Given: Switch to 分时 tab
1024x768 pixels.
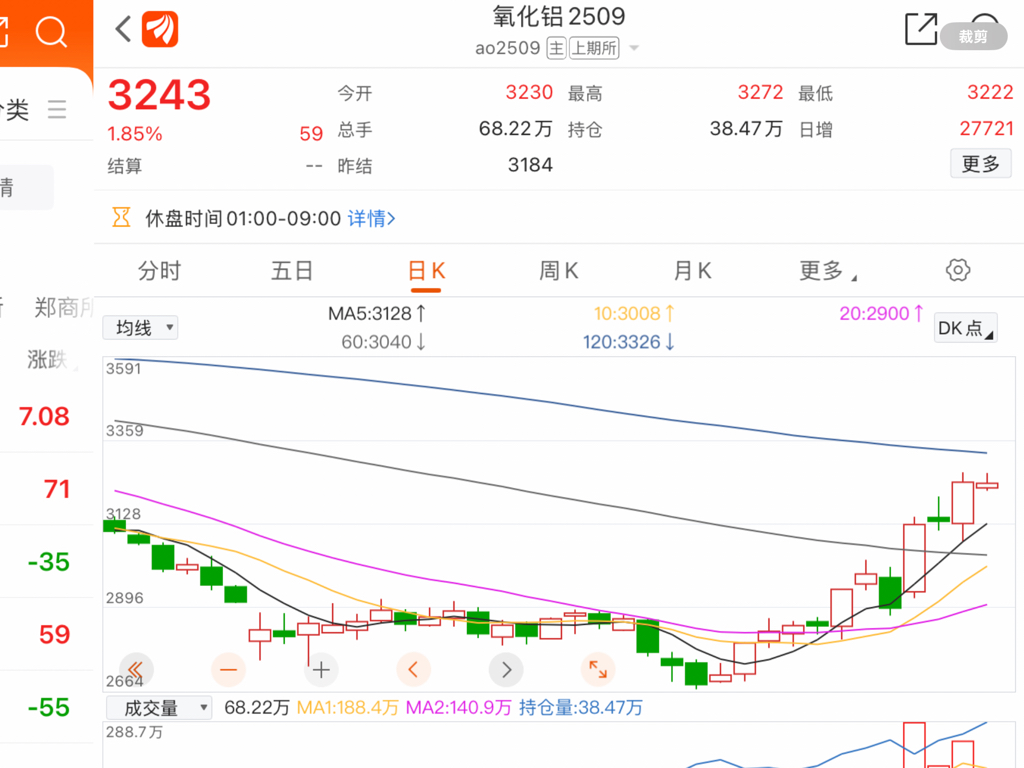Looking at the screenshot, I should (159, 270).
